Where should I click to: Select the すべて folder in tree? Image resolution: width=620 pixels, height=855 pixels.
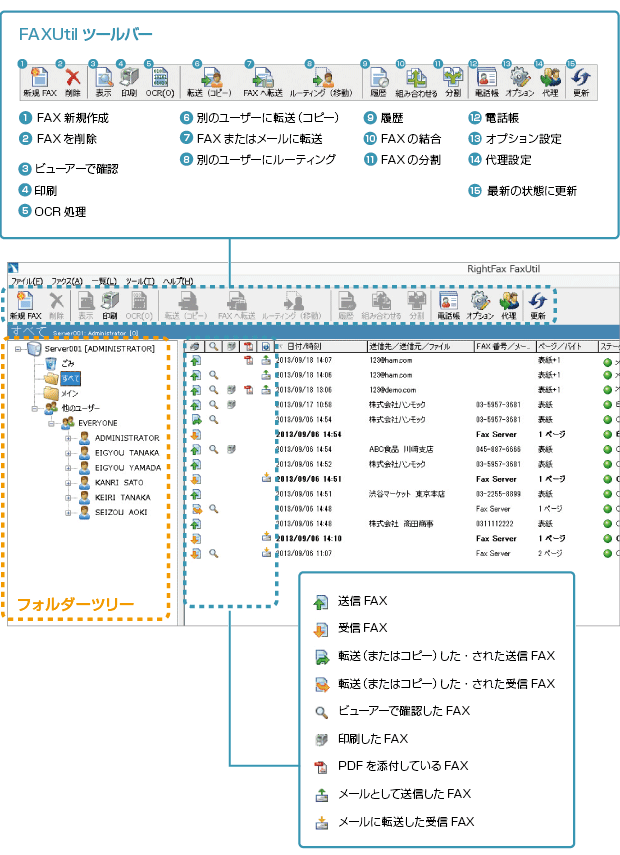[x=70, y=378]
